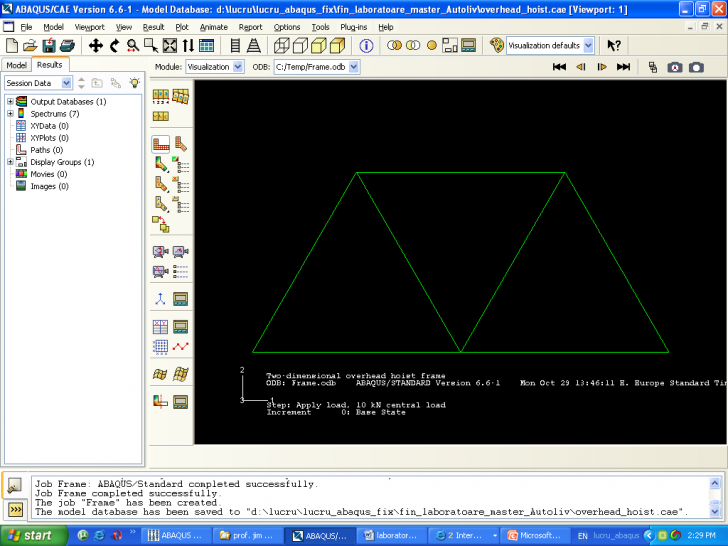Toggle wireframe render style
Viewport: 728px width, 546px height.
tap(284, 45)
